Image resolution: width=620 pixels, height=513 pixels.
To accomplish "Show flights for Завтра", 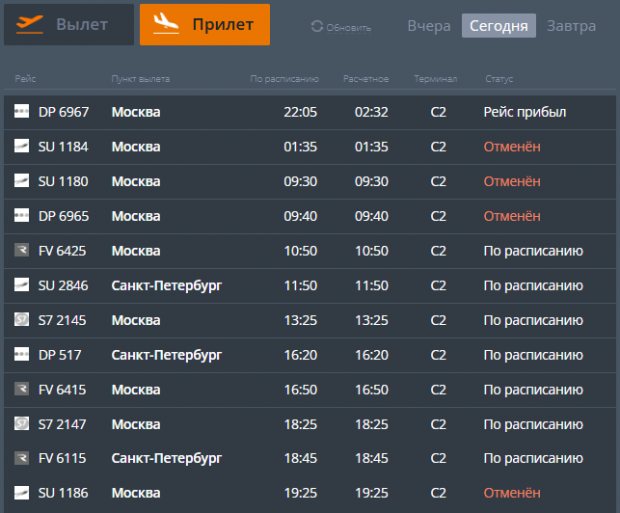I will pyautogui.click(x=571, y=26).
